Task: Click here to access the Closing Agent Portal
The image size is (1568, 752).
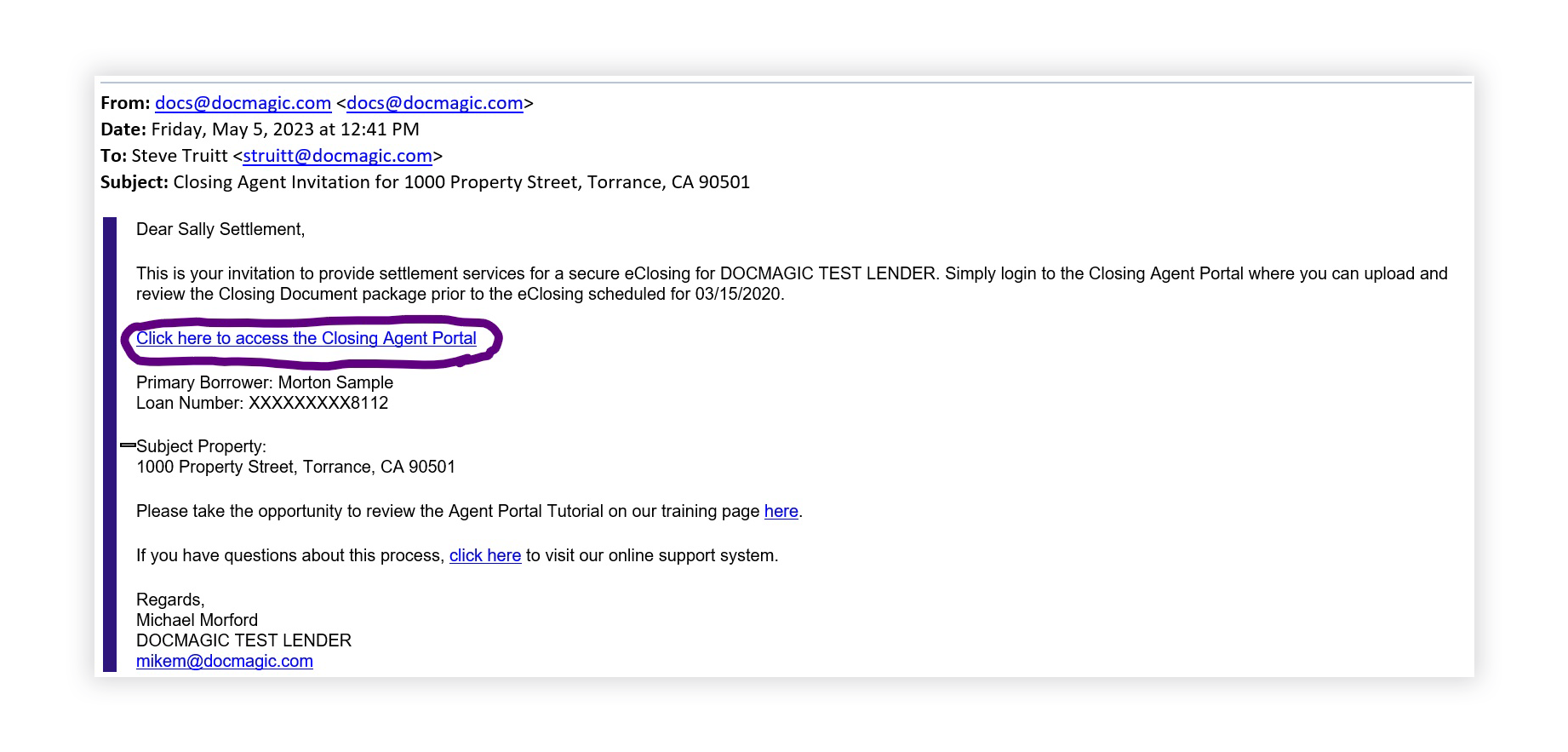Action: 306,338
